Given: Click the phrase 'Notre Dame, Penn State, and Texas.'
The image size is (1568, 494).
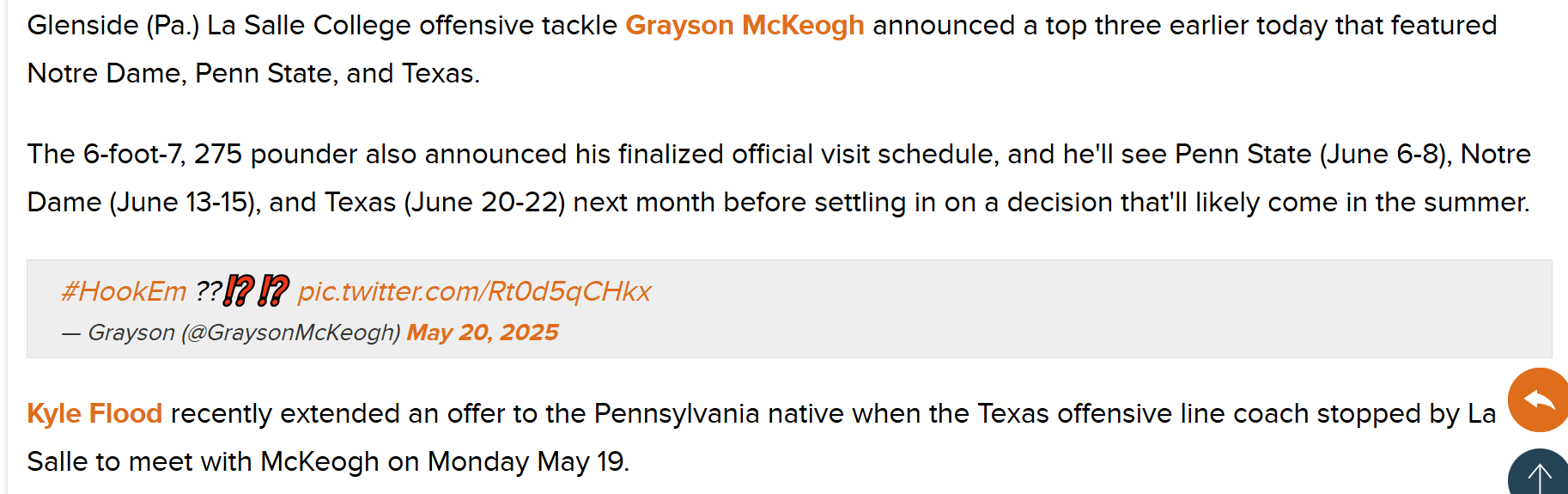Looking at the screenshot, I should [x=253, y=74].
